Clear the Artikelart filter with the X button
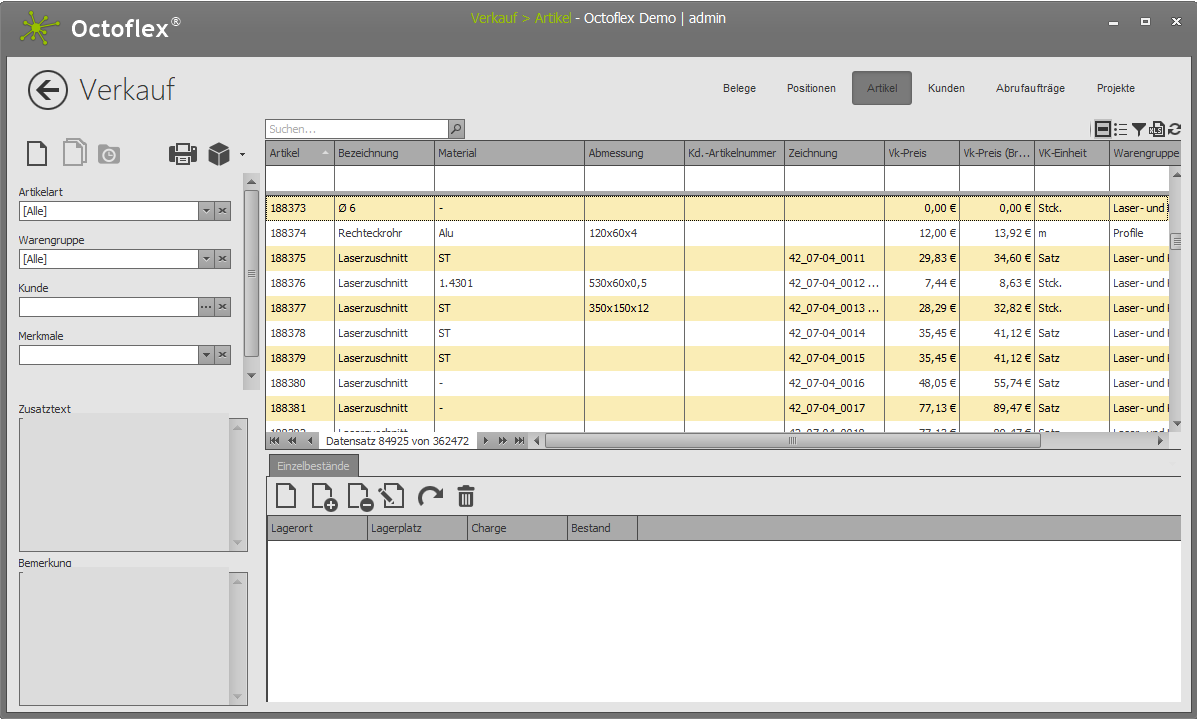 [223, 211]
